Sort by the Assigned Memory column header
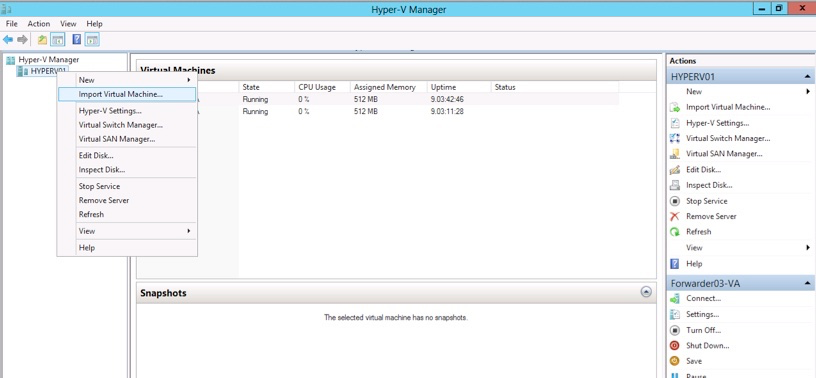Screen dimensions: 816x378 [x=388, y=87]
